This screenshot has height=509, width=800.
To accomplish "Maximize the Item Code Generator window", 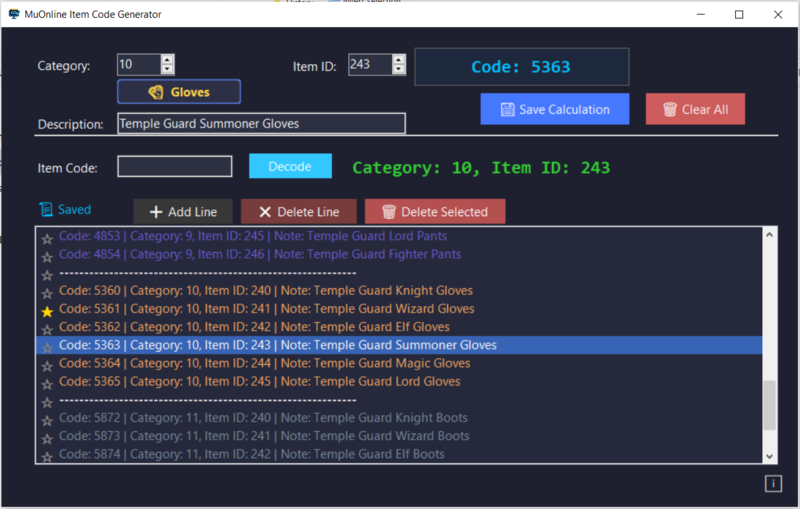I will click(739, 14).
